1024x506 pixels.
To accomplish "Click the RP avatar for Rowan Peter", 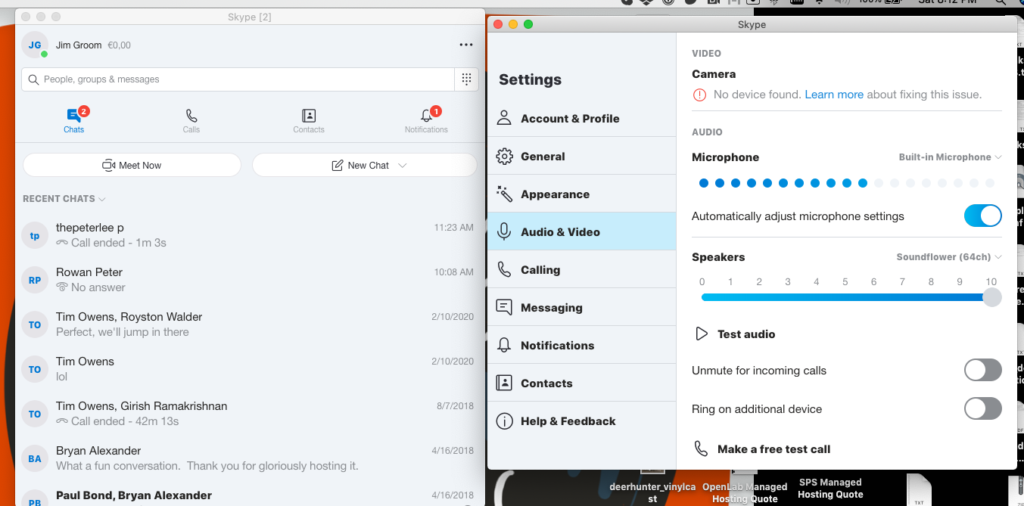I will [x=35, y=280].
